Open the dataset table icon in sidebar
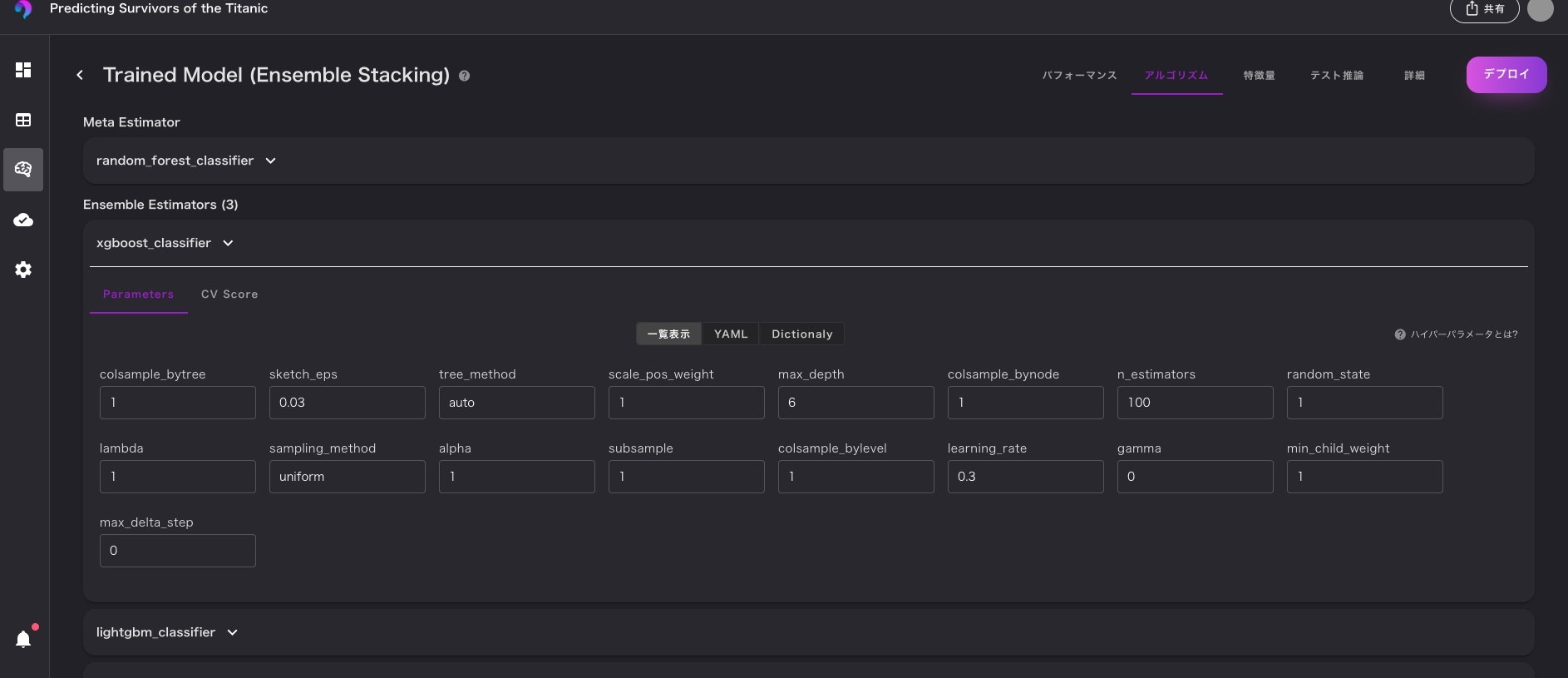This screenshot has height=678, width=1568. click(x=23, y=120)
